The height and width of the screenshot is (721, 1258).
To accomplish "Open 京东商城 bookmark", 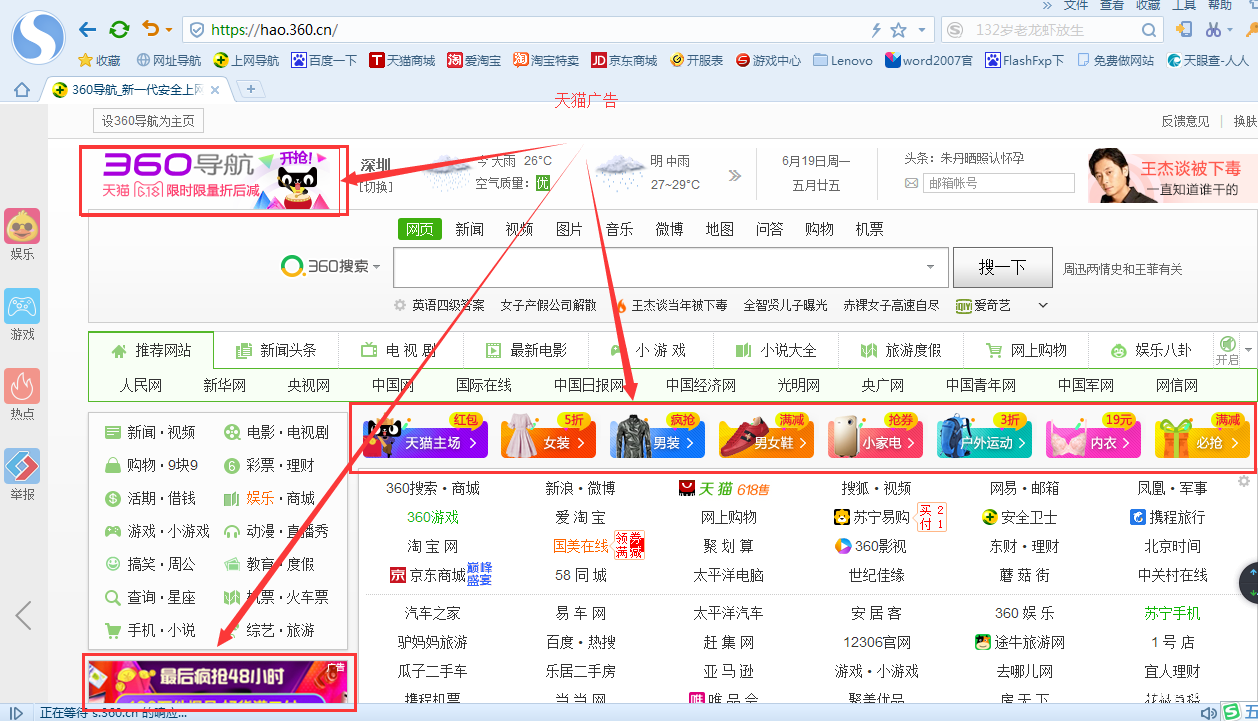I will (x=624, y=60).
